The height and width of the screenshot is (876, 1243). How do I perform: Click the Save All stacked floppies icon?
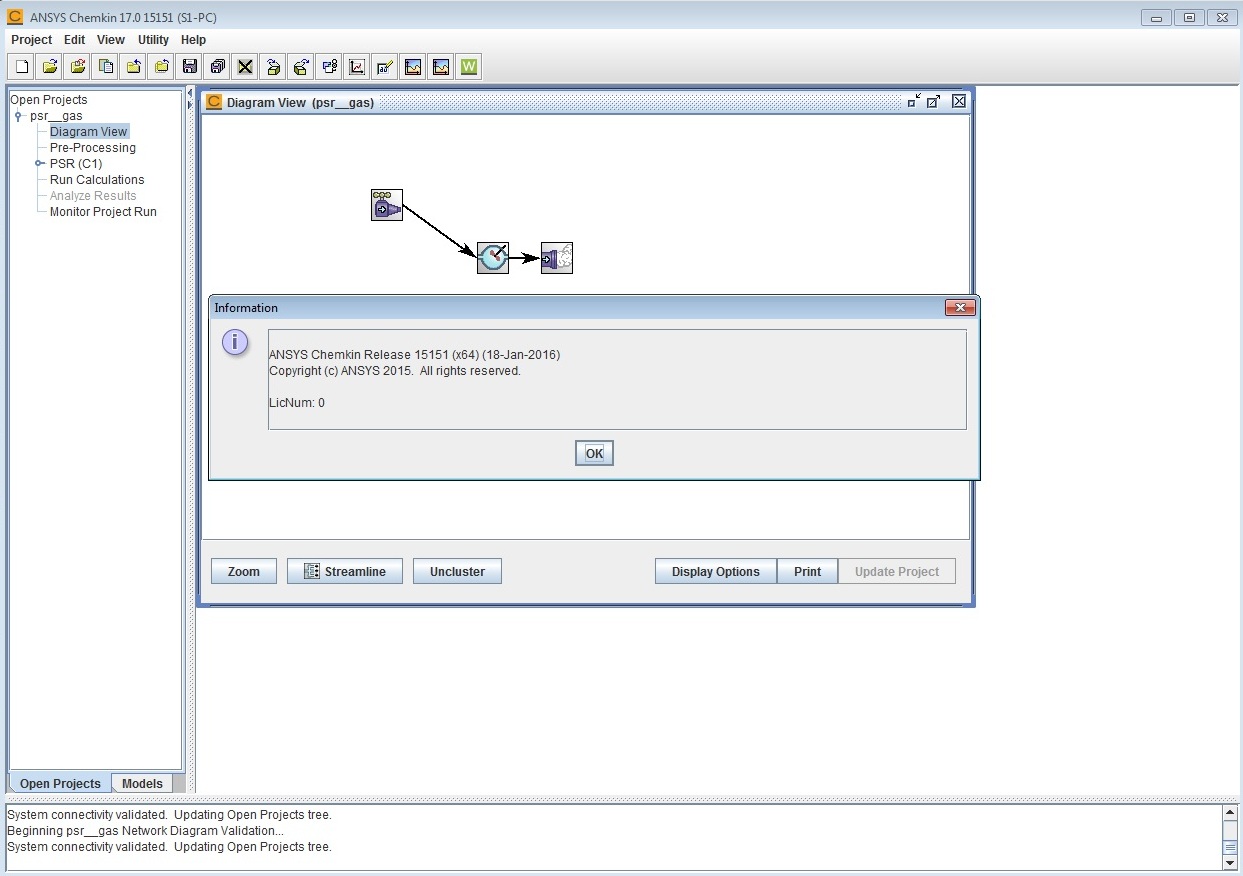pyautogui.click(x=217, y=67)
